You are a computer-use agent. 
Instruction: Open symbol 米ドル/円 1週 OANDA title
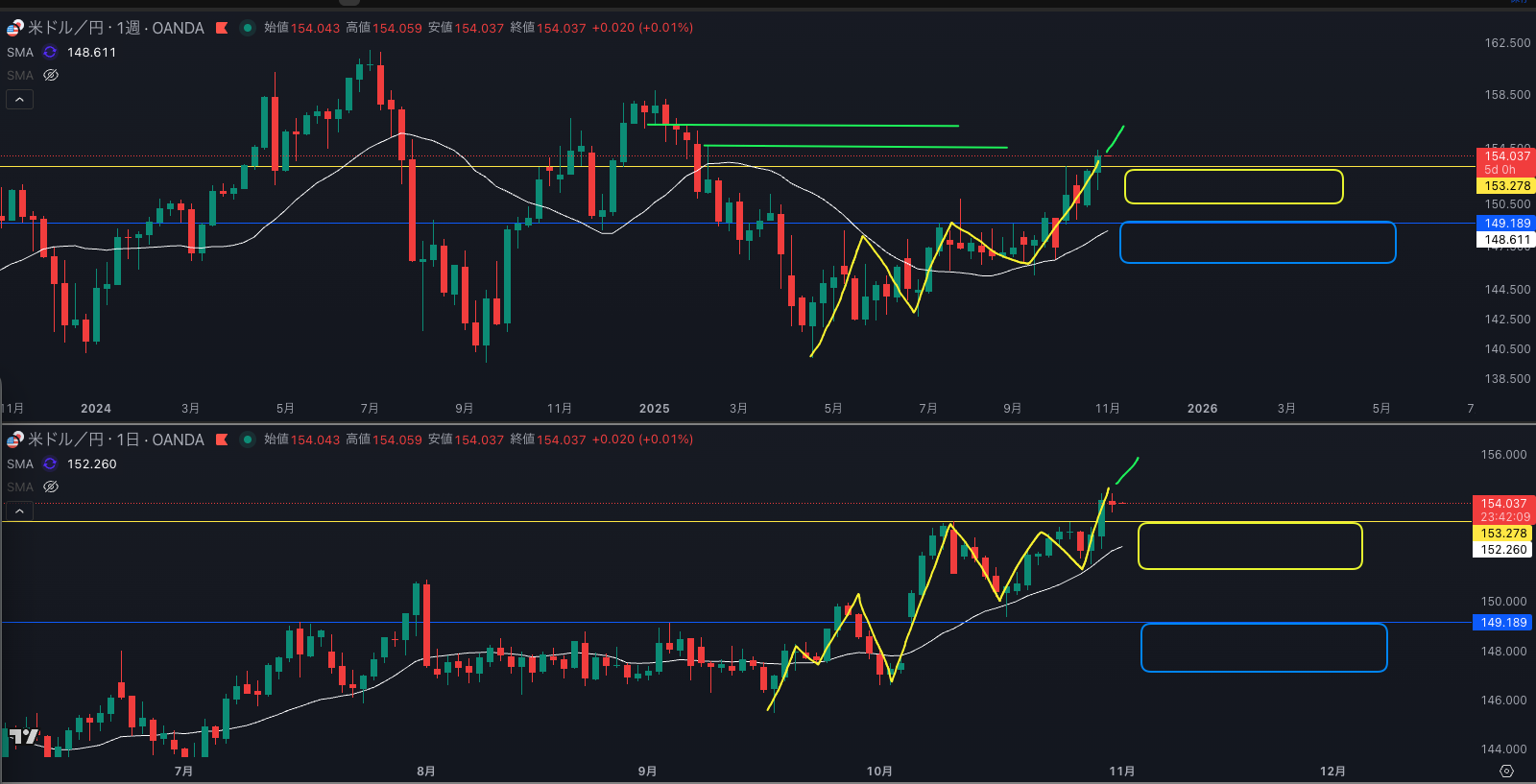115,28
